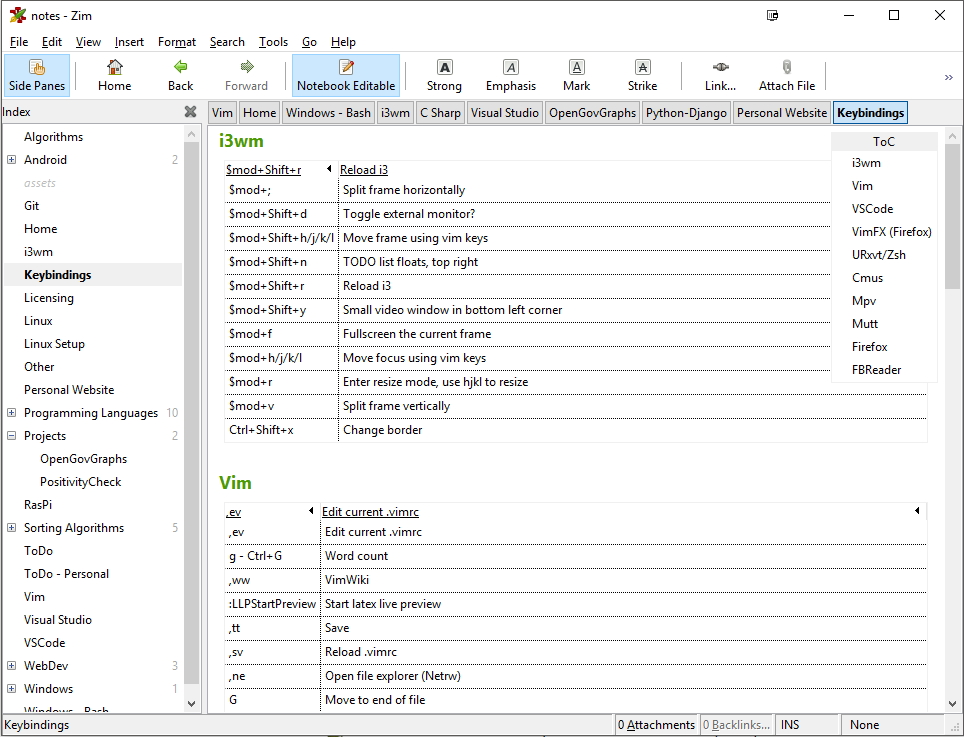Apply Emphasis italic formatting

tap(511, 75)
